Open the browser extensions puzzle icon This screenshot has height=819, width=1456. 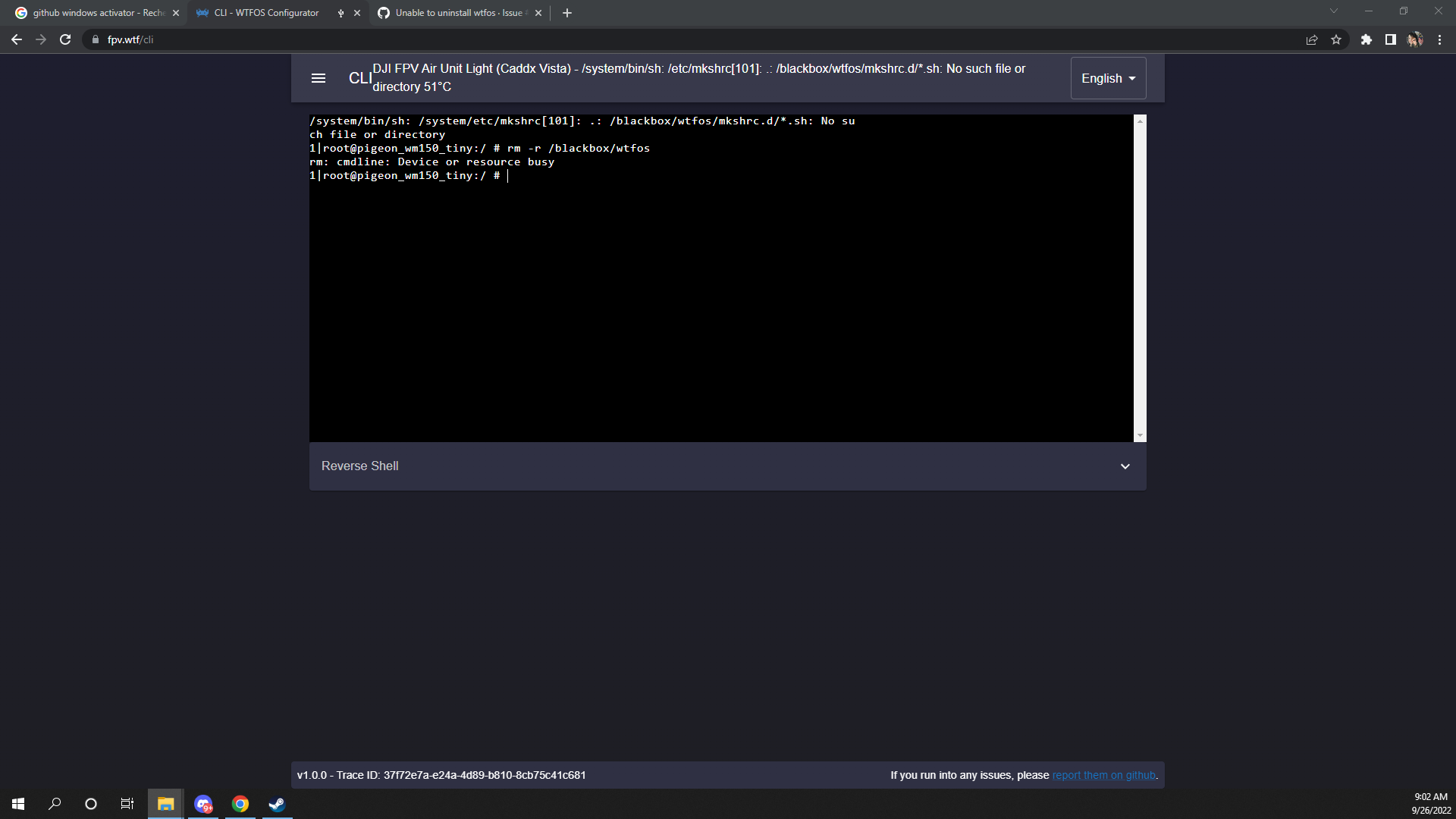1367,39
